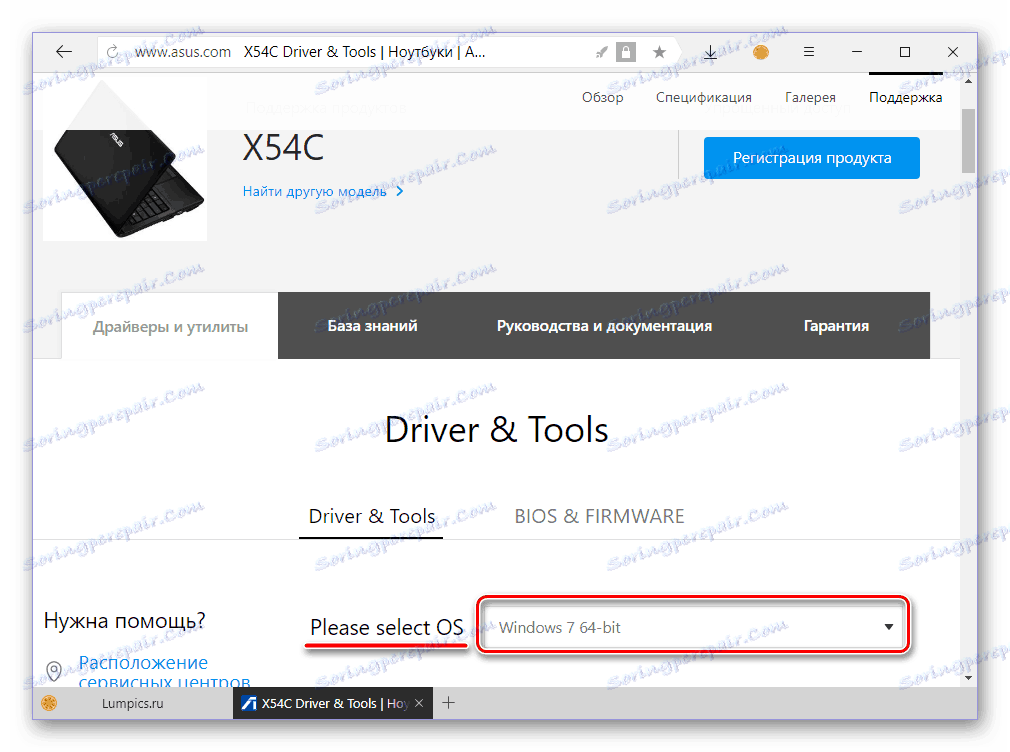1010x752 pixels.
Task: Maximize the browser window
Action: (x=905, y=52)
